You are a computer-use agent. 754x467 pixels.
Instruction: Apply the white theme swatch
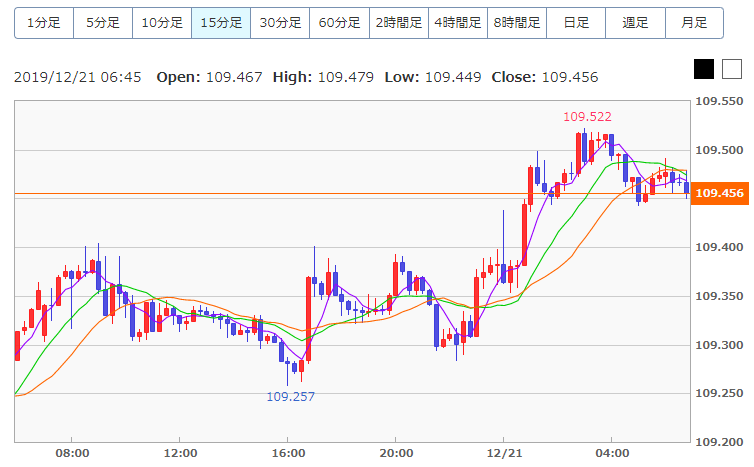732,69
